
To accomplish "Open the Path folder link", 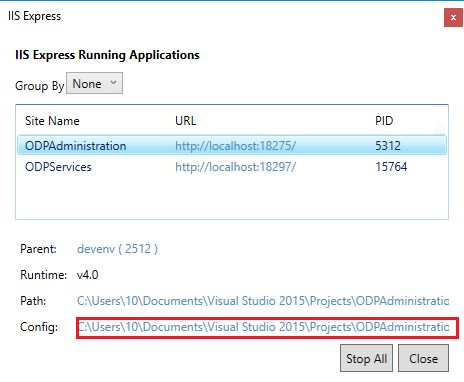I will [263, 301].
